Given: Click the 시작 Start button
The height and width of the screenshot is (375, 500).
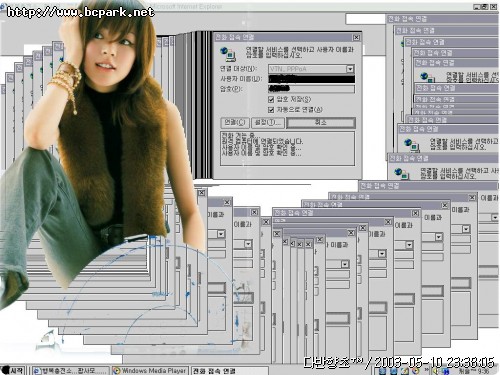Looking at the screenshot, I should coord(13,371).
